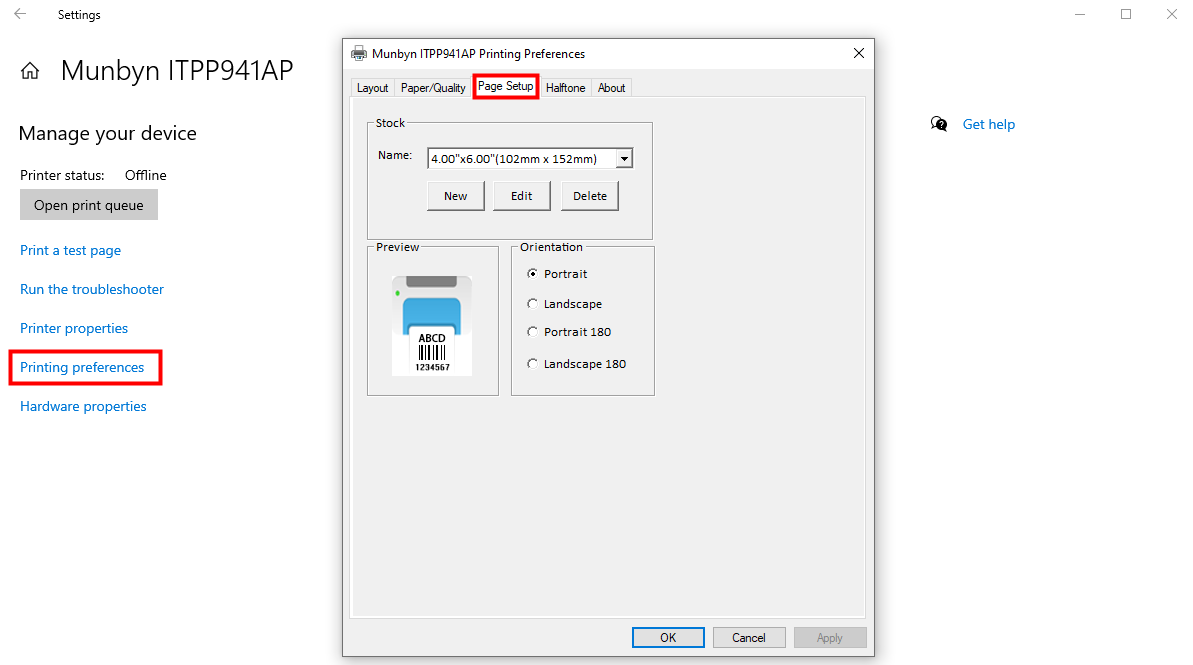Close the Printing Preferences dialog
This screenshot has height=665, width=1193.
tap(859, 53)
